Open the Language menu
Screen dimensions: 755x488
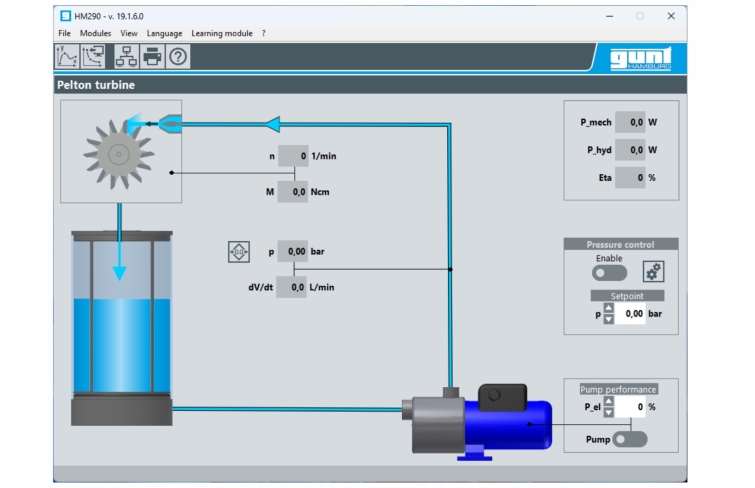(164, 33)
